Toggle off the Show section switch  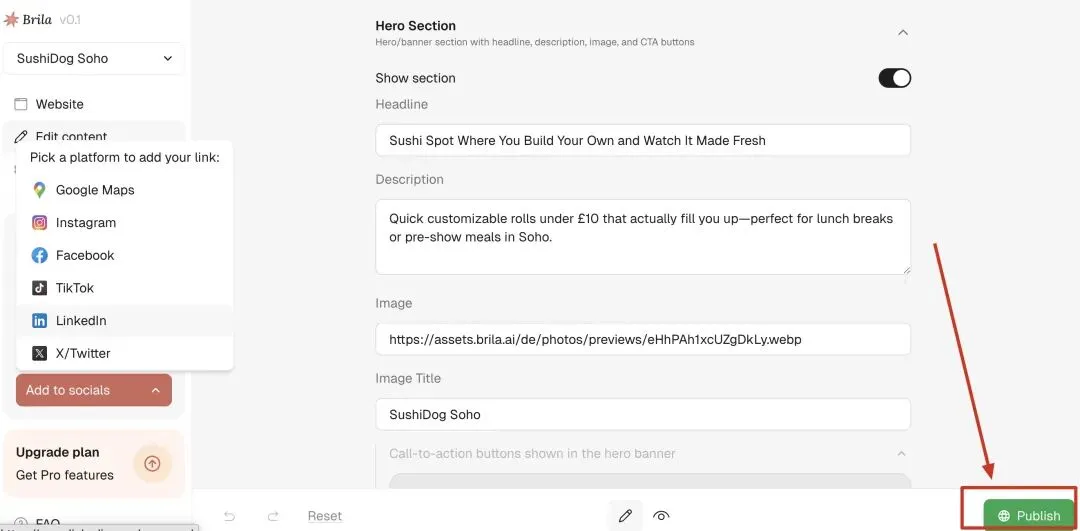[x=894, y=78]
